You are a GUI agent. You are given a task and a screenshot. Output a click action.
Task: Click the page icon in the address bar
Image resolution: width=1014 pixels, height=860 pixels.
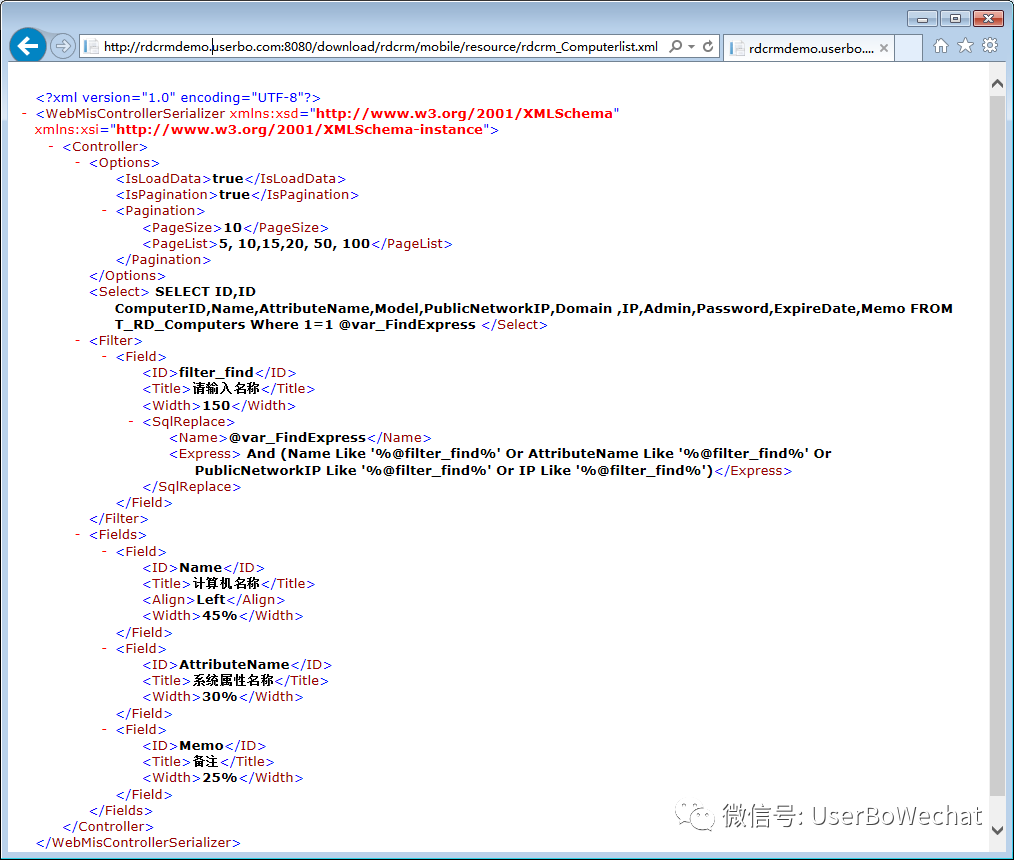point(91,47)
